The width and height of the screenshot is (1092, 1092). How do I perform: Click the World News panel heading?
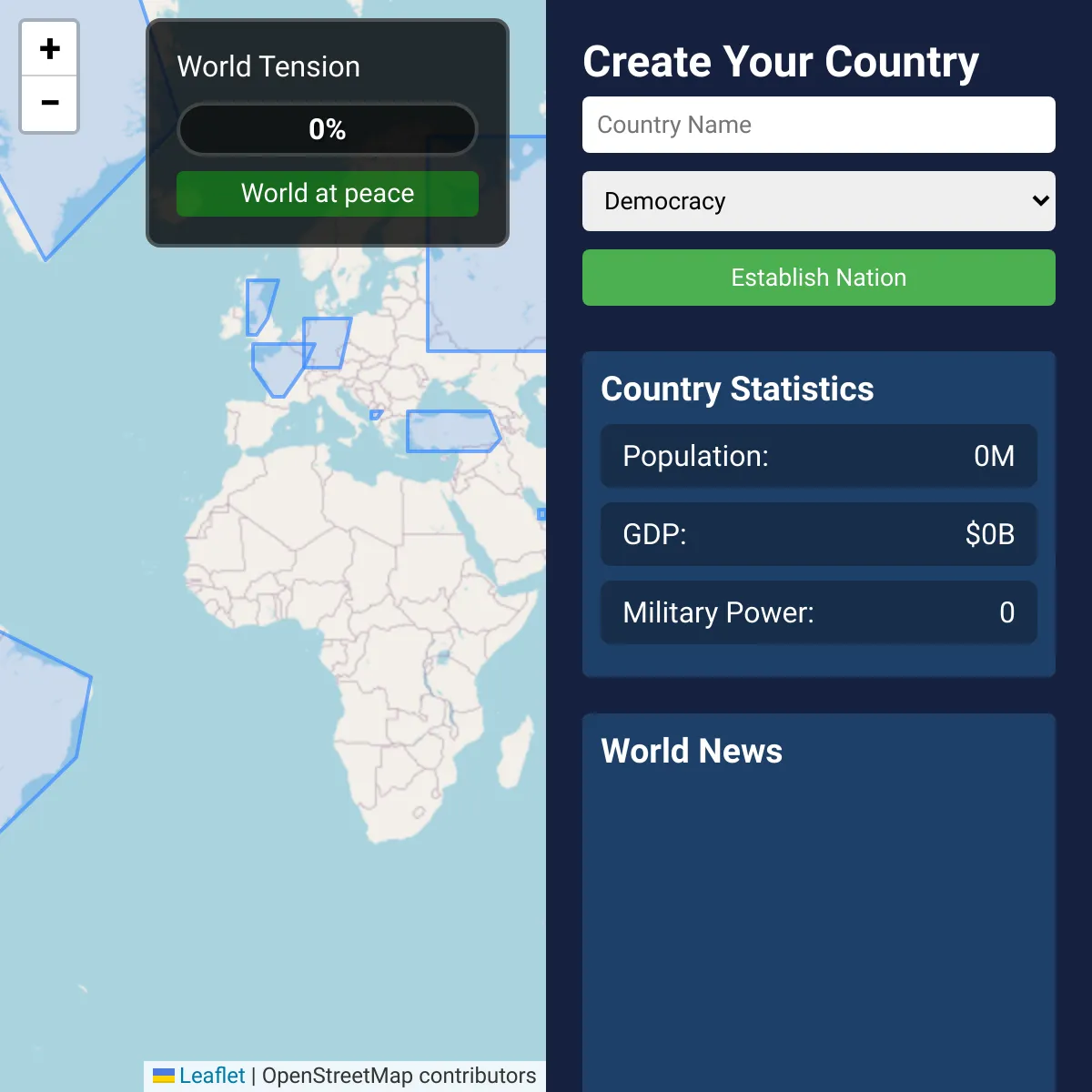[x=692, y=752]
